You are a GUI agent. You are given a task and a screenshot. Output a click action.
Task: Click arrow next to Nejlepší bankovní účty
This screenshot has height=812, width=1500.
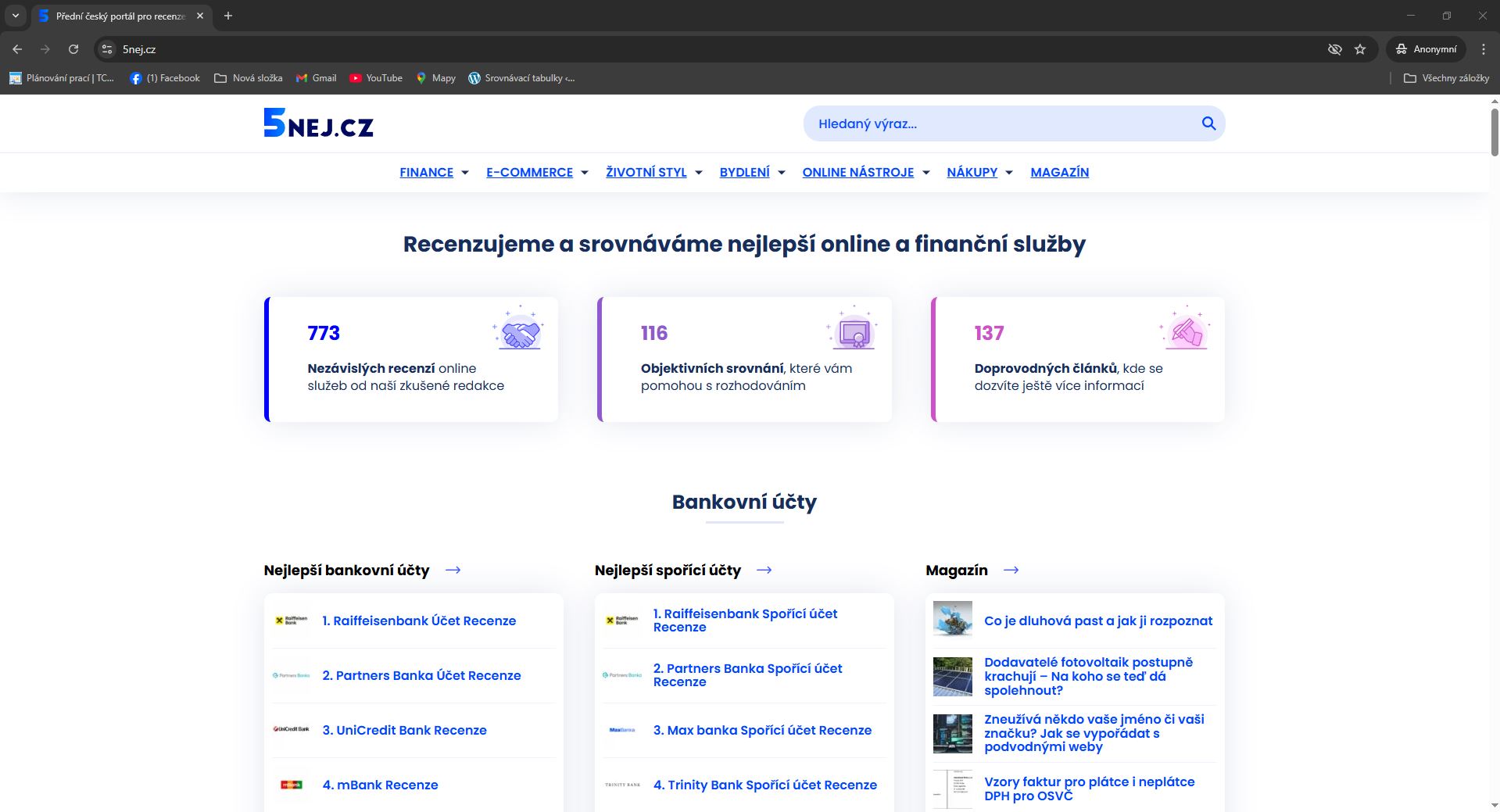tap(453, 570)
